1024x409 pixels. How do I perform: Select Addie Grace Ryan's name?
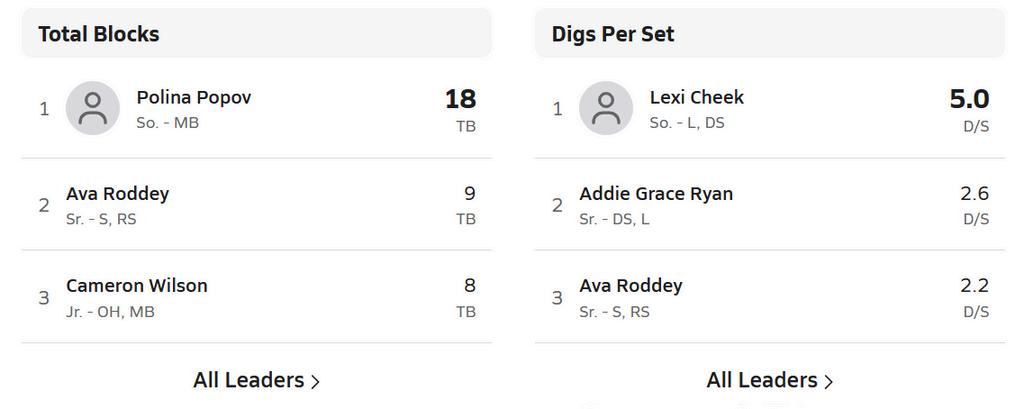tap(656, 194)
